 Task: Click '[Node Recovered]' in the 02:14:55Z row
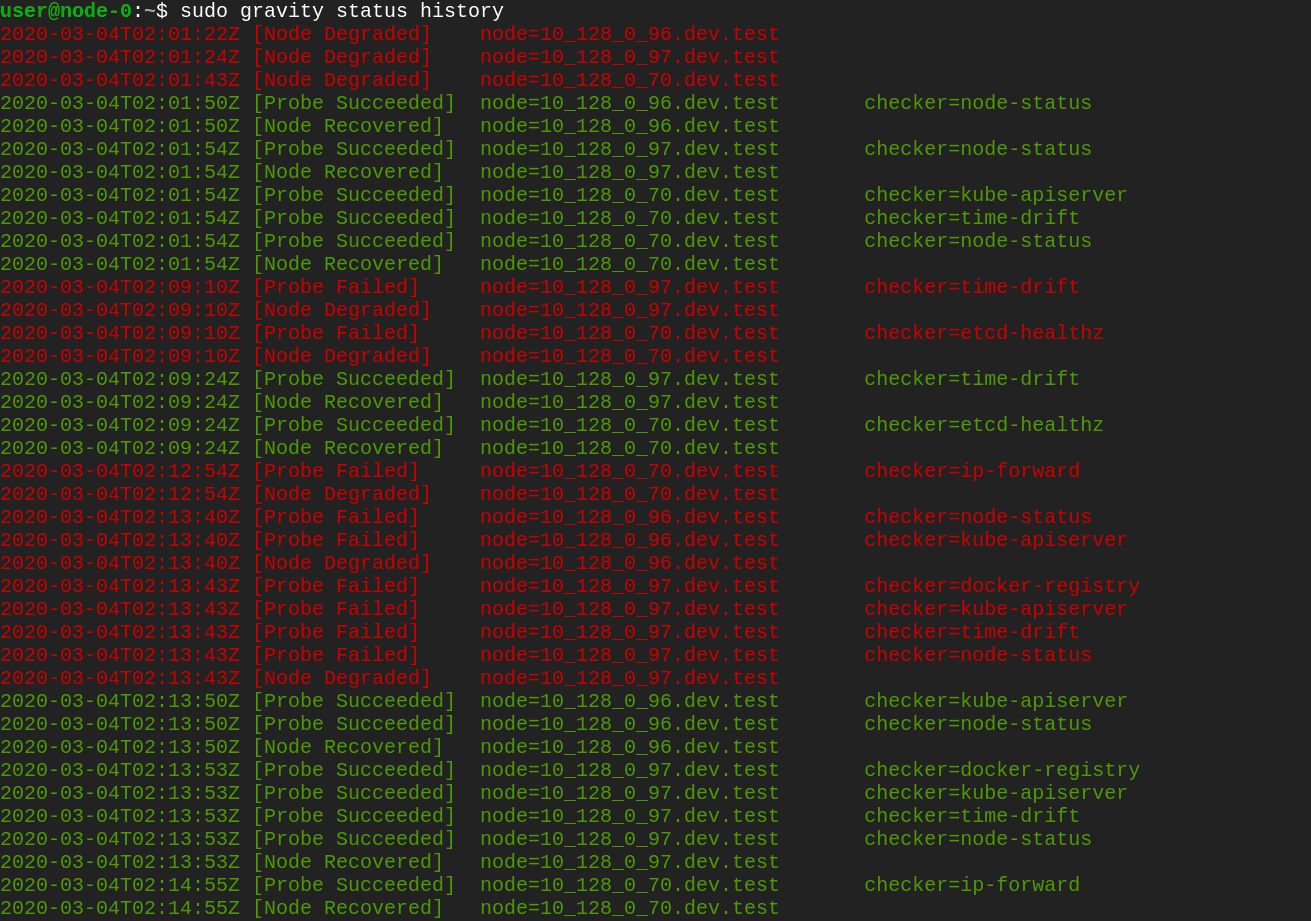348,908
